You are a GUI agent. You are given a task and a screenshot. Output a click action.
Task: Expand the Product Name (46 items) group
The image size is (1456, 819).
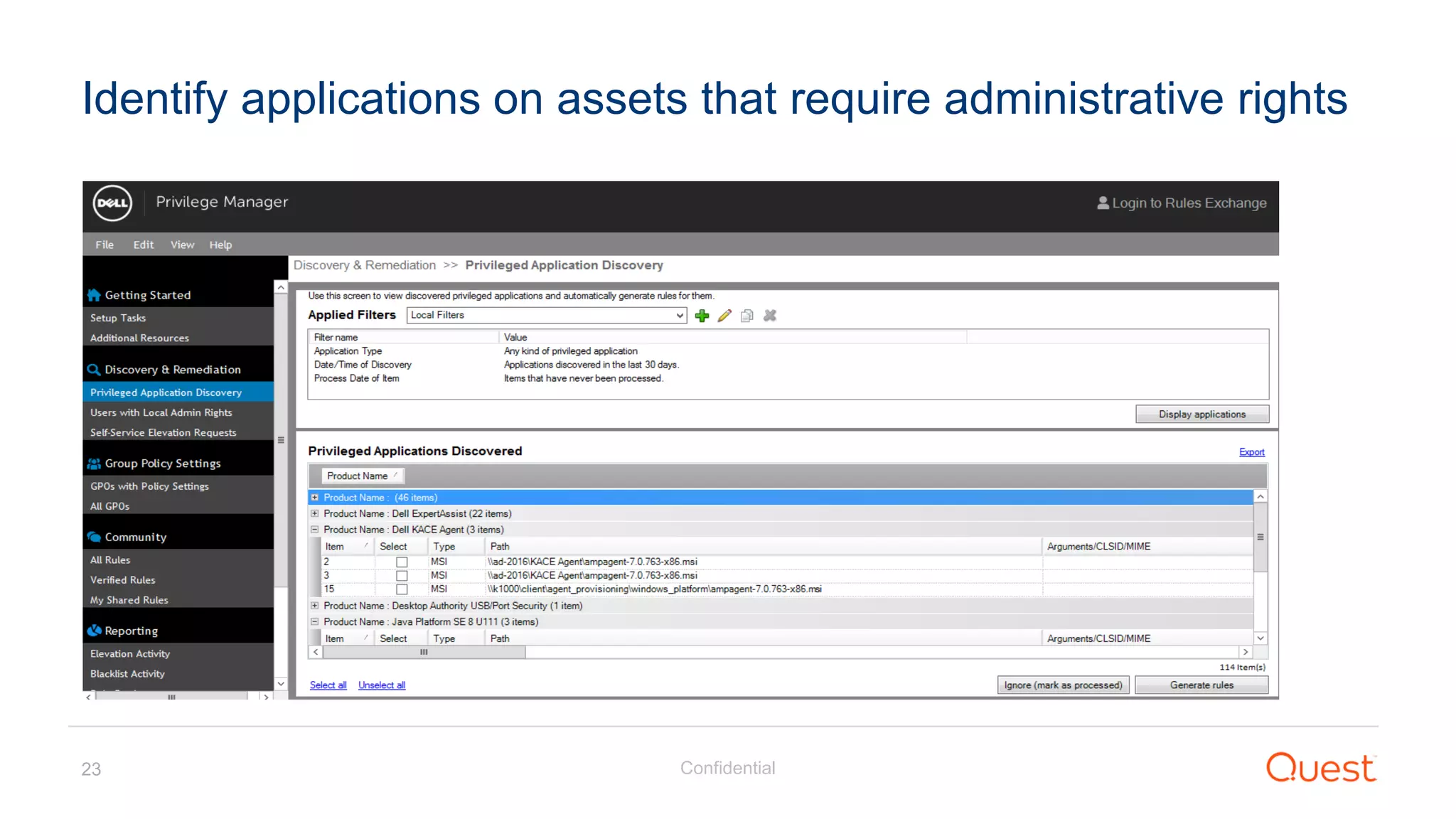pos(315,498)
